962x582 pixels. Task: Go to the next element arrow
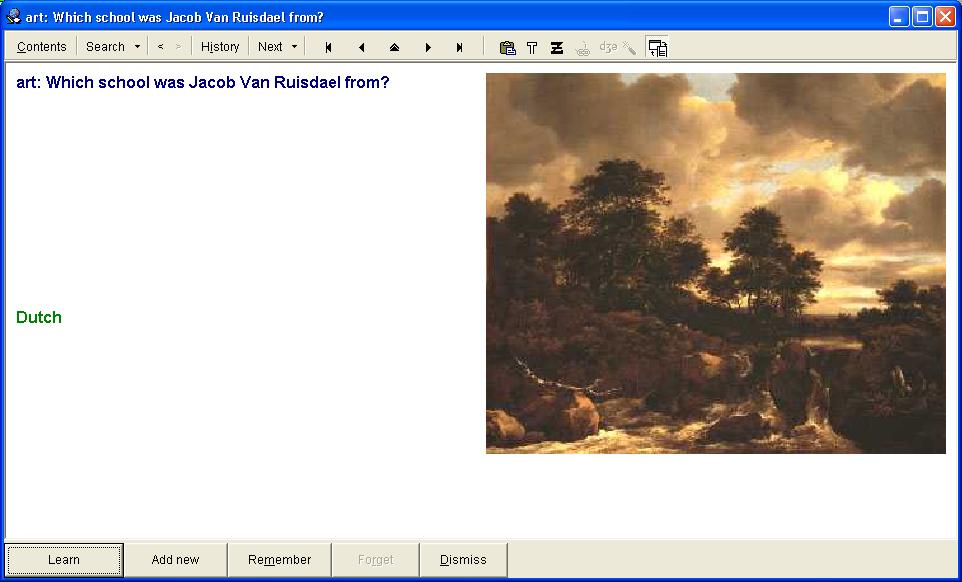[428, 47]
